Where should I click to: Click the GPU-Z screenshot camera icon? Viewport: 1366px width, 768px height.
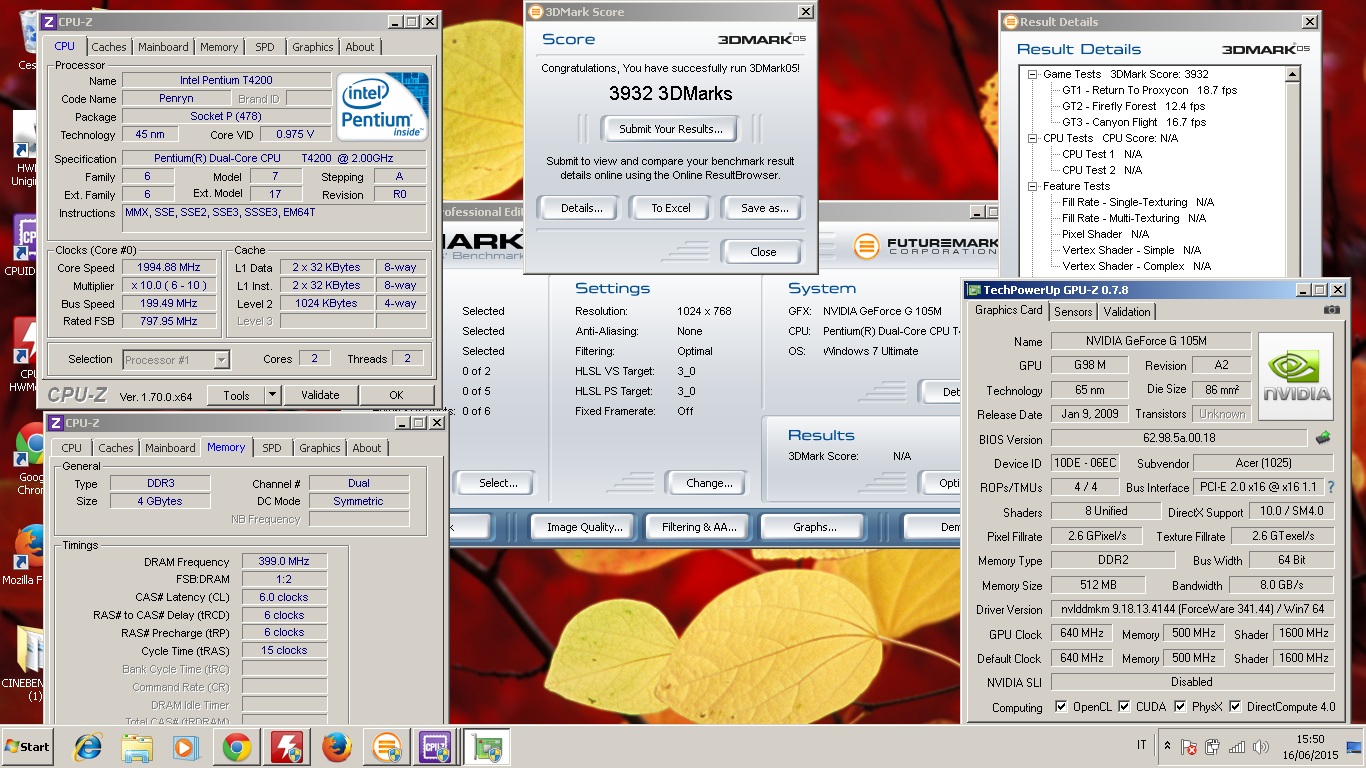point(1331,310)
